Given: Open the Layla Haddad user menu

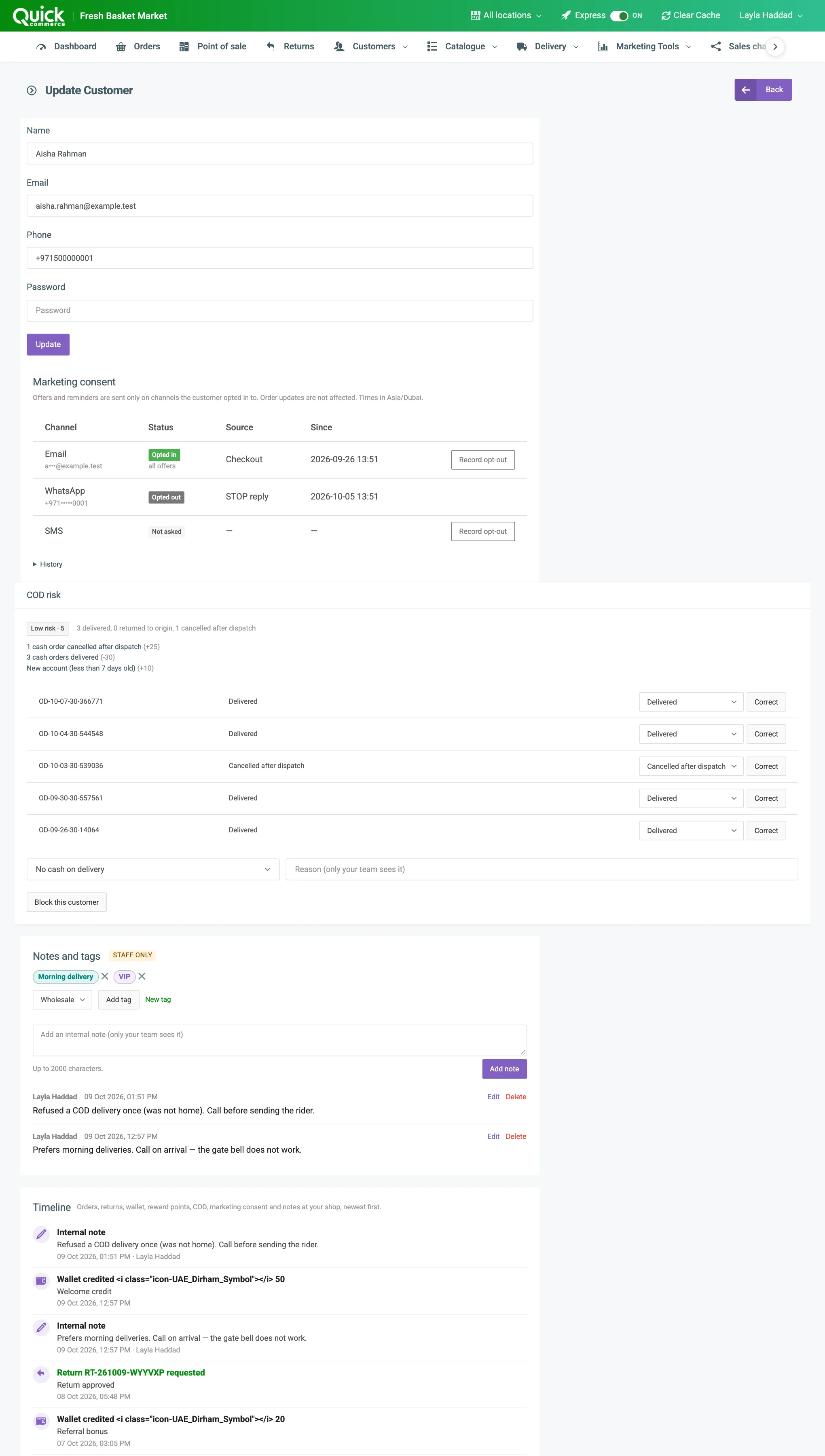Looking at the screenshot, I should [770, 16].
